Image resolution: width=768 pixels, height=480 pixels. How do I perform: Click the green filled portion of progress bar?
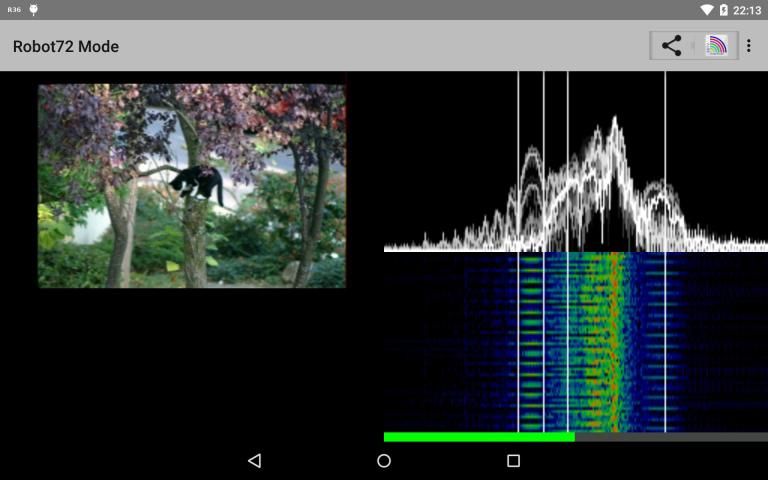[x=479, y=437]
